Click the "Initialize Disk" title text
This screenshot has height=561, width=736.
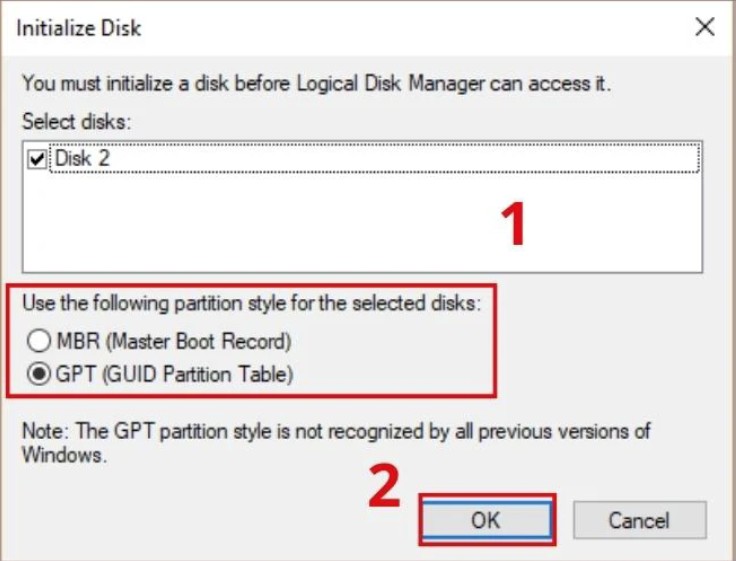tap(79, 28)
